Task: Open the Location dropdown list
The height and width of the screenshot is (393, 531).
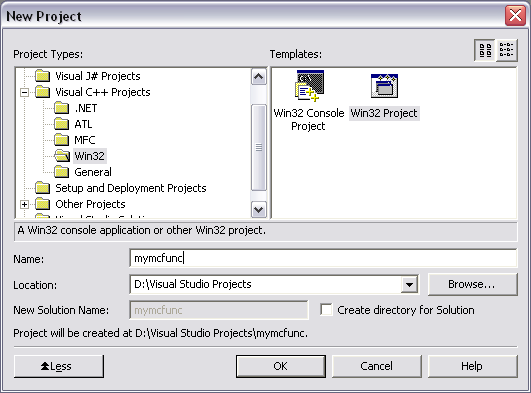Action: (x=409, y=285)
